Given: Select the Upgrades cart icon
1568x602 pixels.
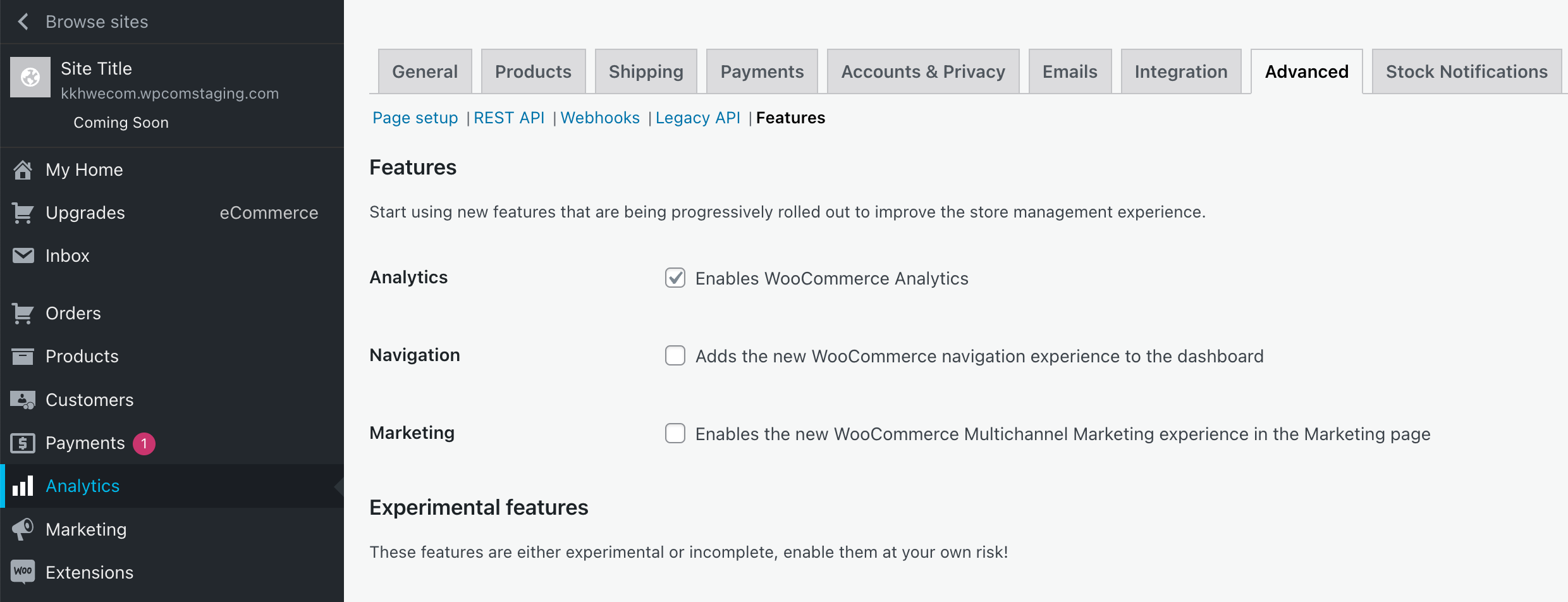Looking at the screenshot, I should [x=23, y=212].
